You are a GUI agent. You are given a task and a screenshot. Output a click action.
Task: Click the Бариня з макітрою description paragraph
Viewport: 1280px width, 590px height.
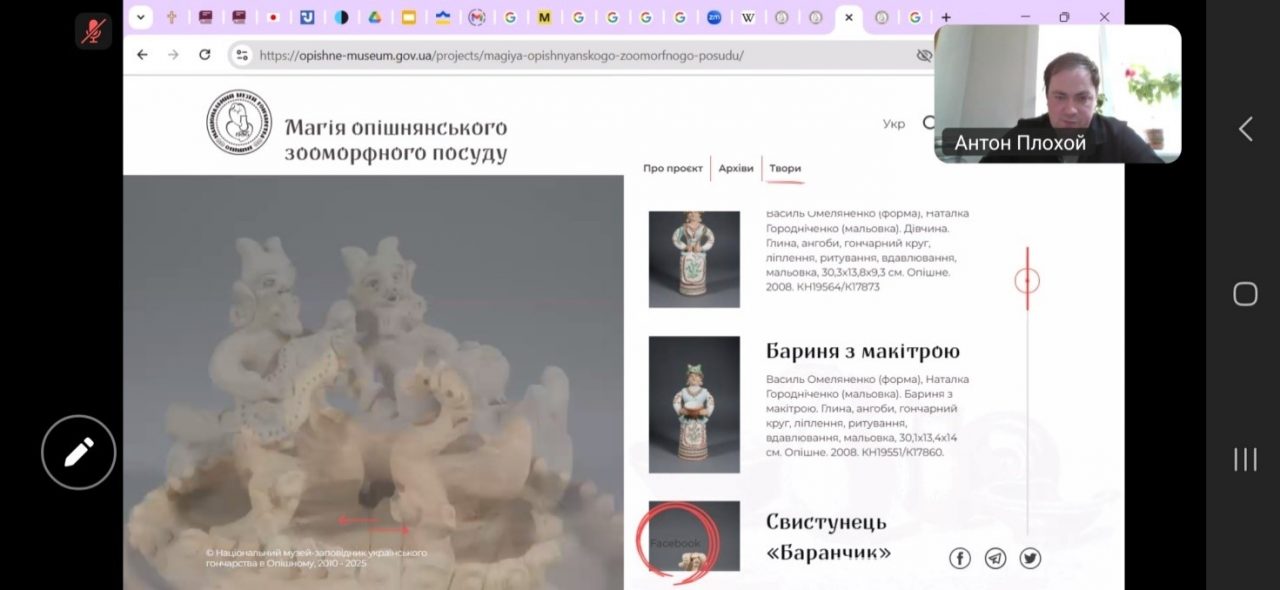tap(867, 415)
